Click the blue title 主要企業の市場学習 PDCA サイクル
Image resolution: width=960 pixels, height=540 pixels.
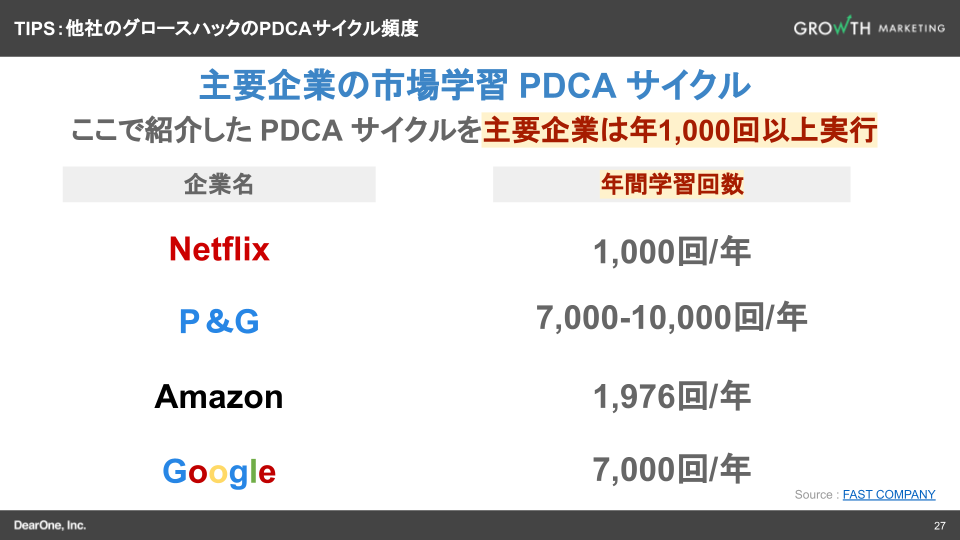click(475, 85)
